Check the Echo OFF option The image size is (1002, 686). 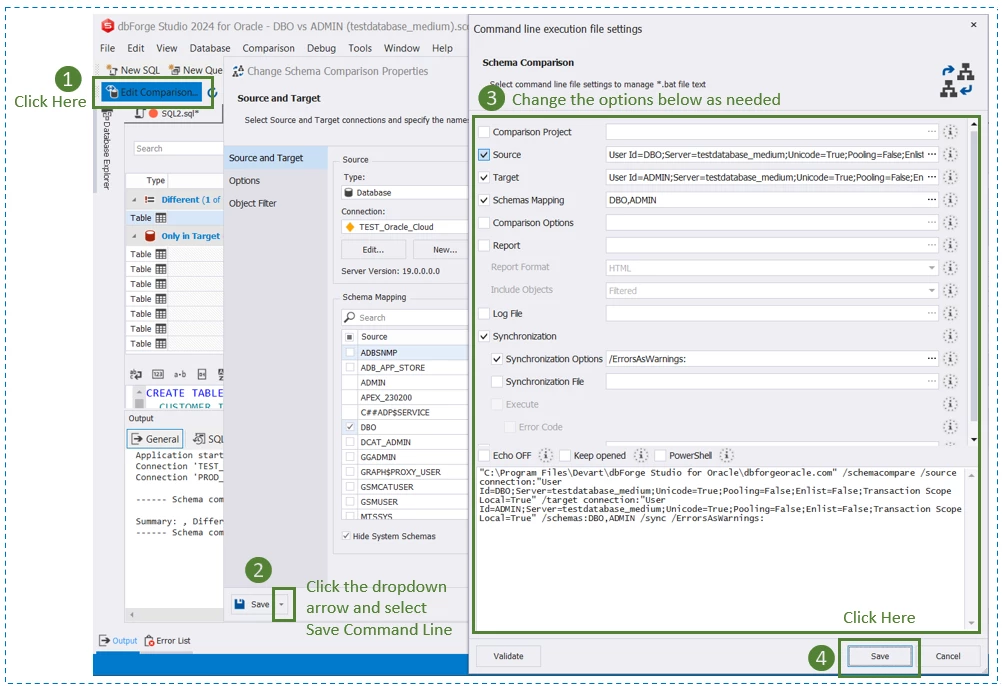pos(484,455)
